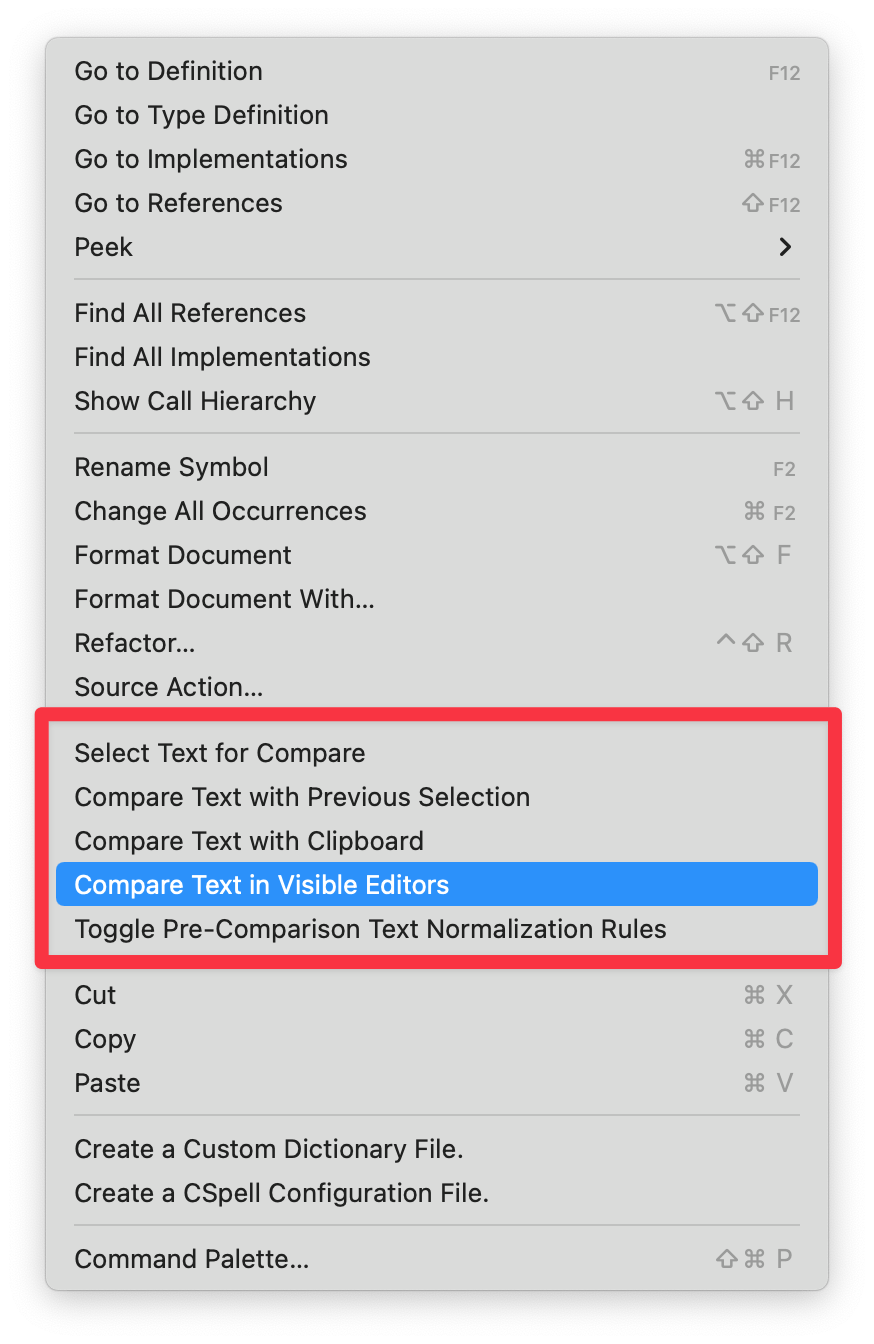
Task: Click Create a CSpell Configuration File
Action: click(437, 1193)
